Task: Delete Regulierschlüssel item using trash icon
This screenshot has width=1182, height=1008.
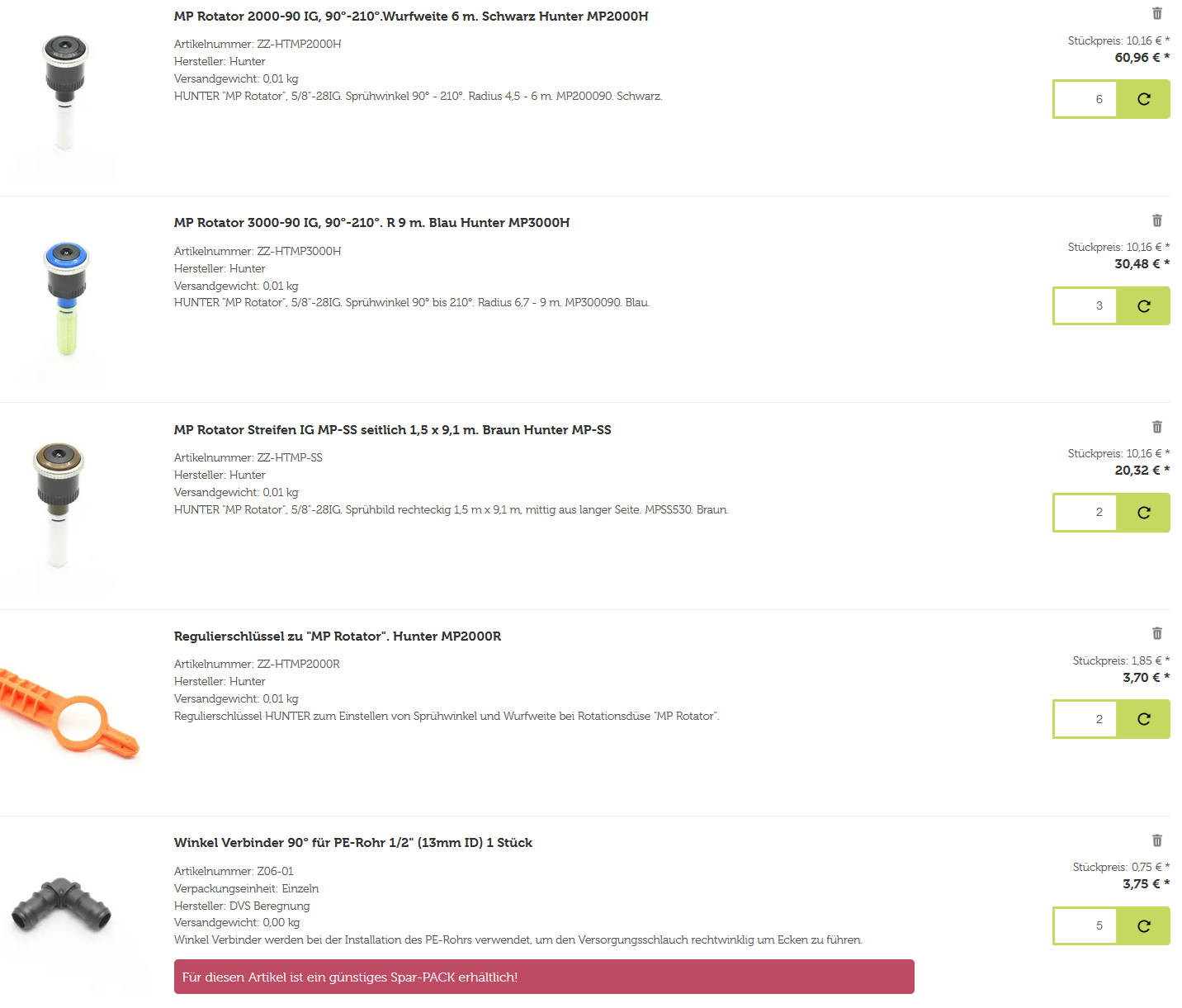Action: pos(1156,633)
